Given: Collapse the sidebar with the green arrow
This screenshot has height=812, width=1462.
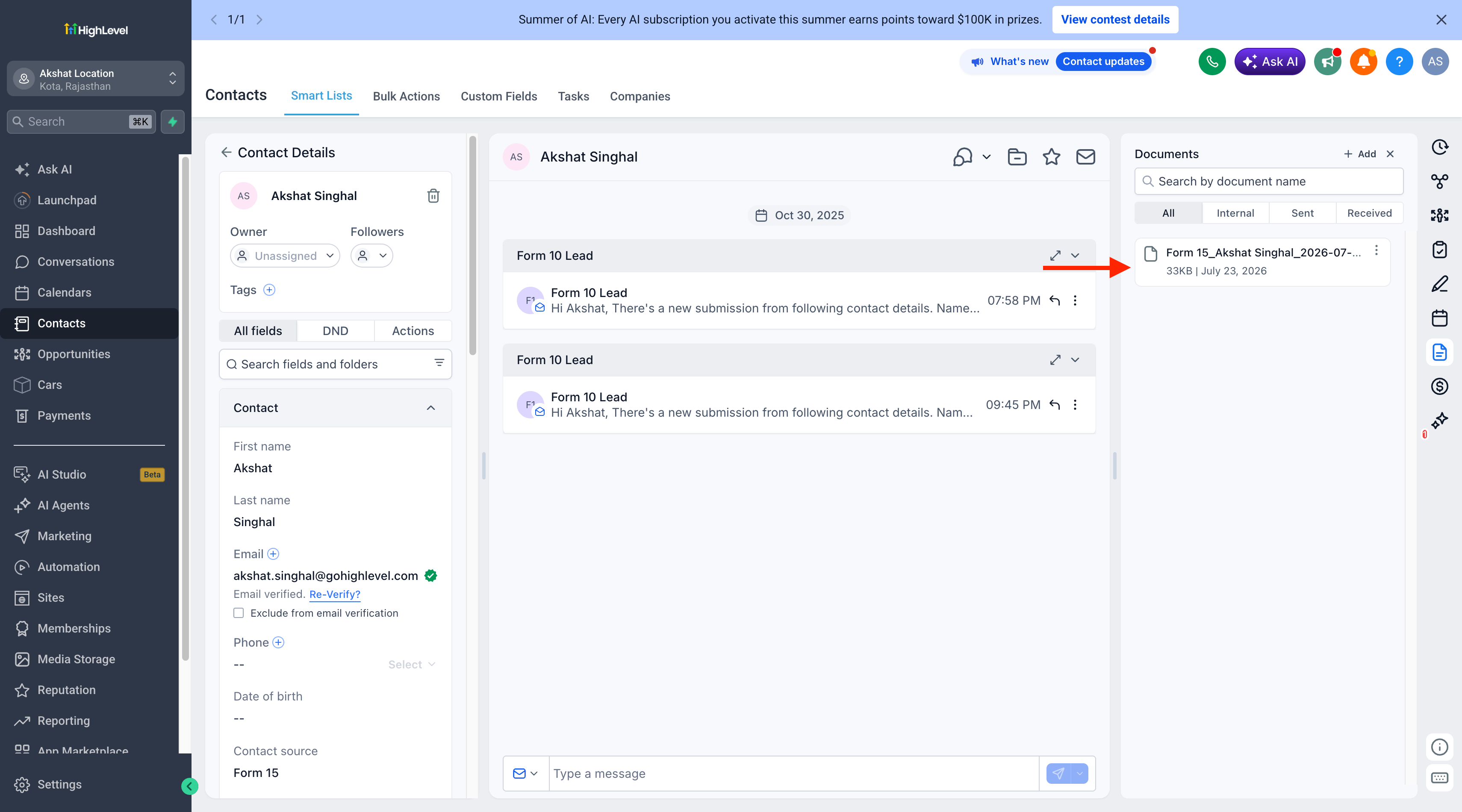Looking at the screenshot, I should pos(189,786).
